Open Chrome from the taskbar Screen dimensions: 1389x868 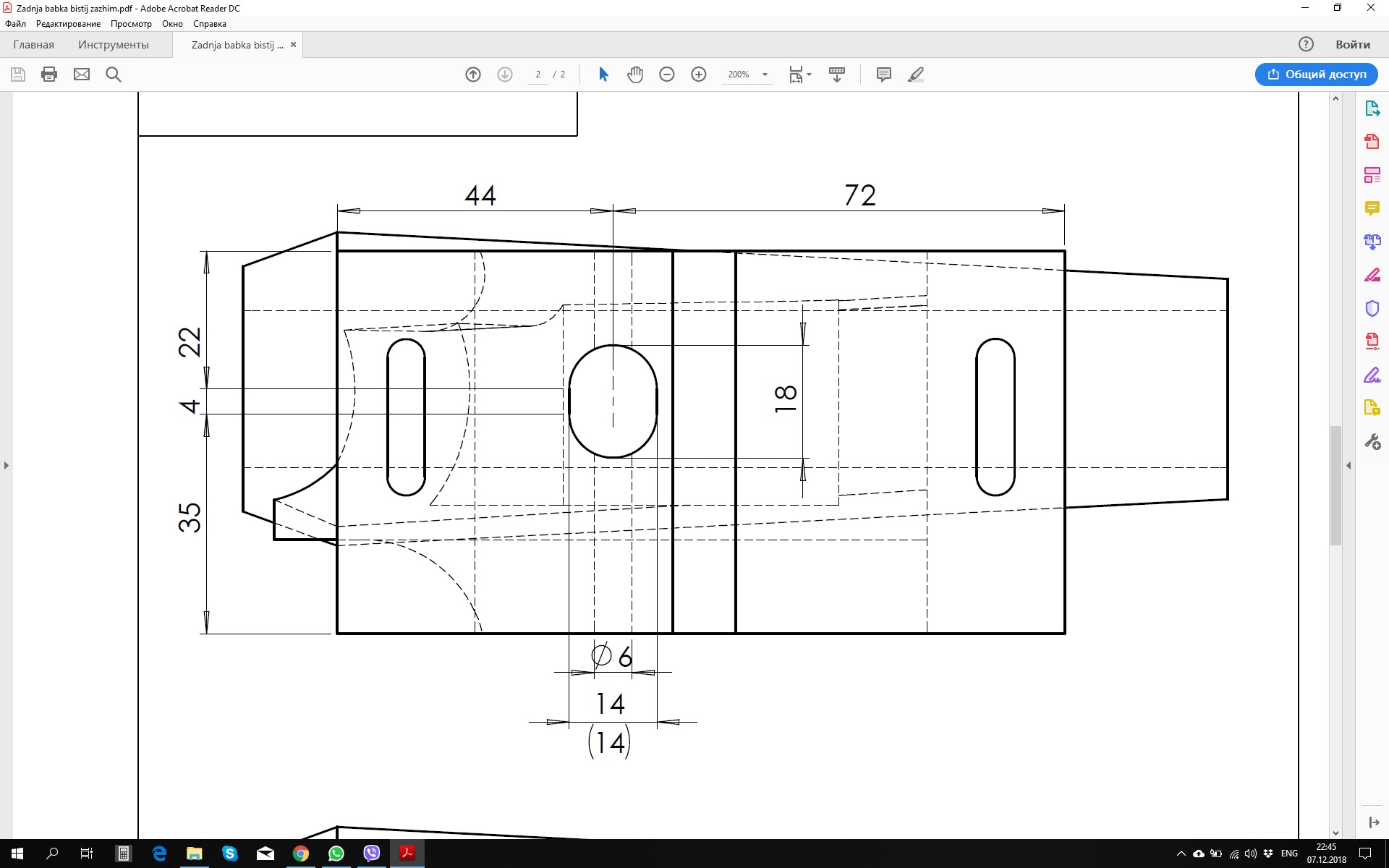coord(301,854)
